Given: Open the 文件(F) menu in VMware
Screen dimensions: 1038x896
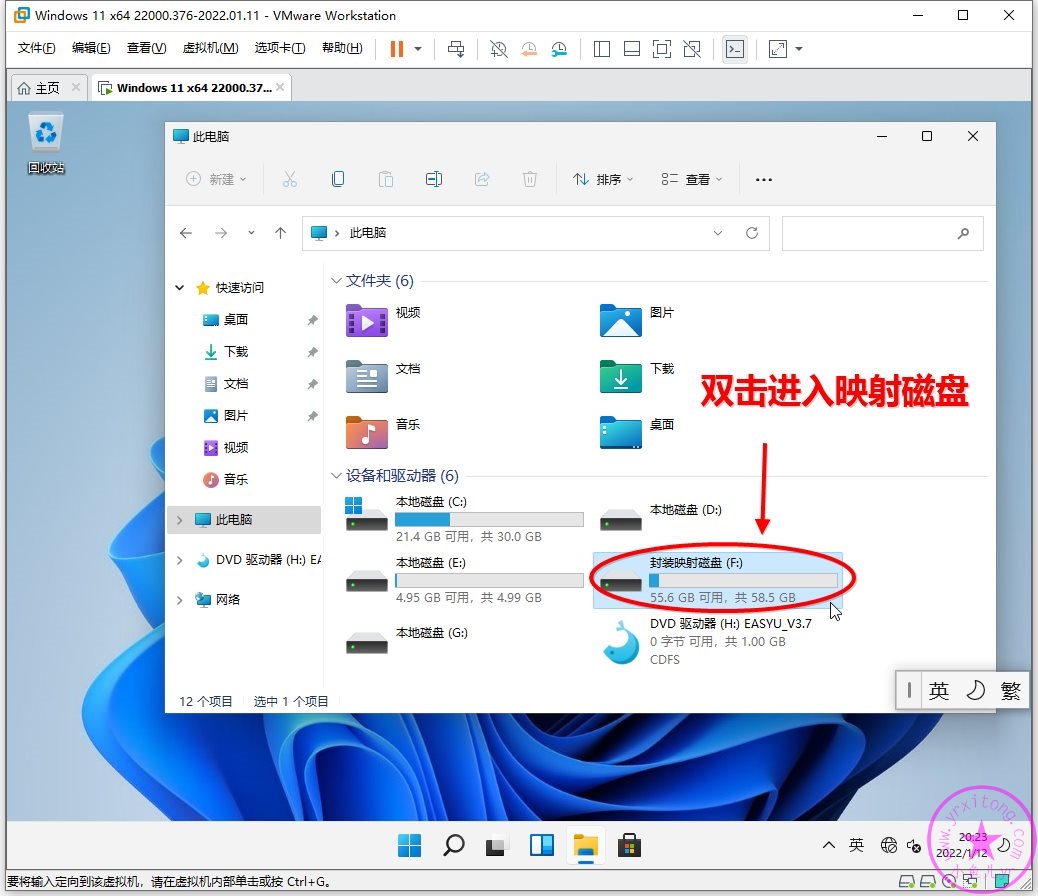Looking at the screenshot, I should point(36,48).
